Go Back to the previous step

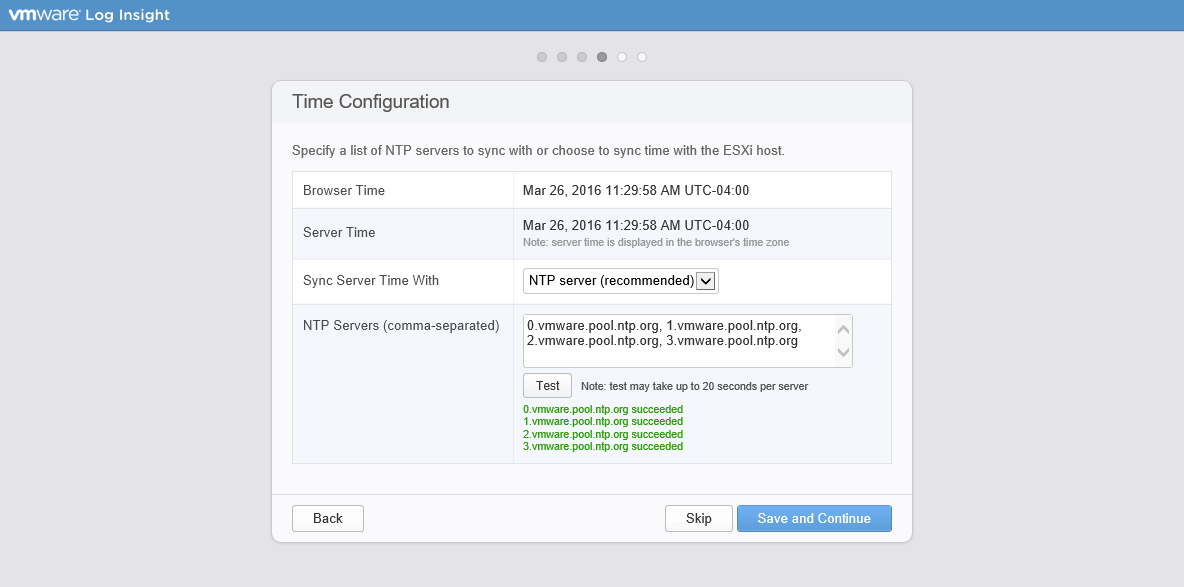click(327, 518)
